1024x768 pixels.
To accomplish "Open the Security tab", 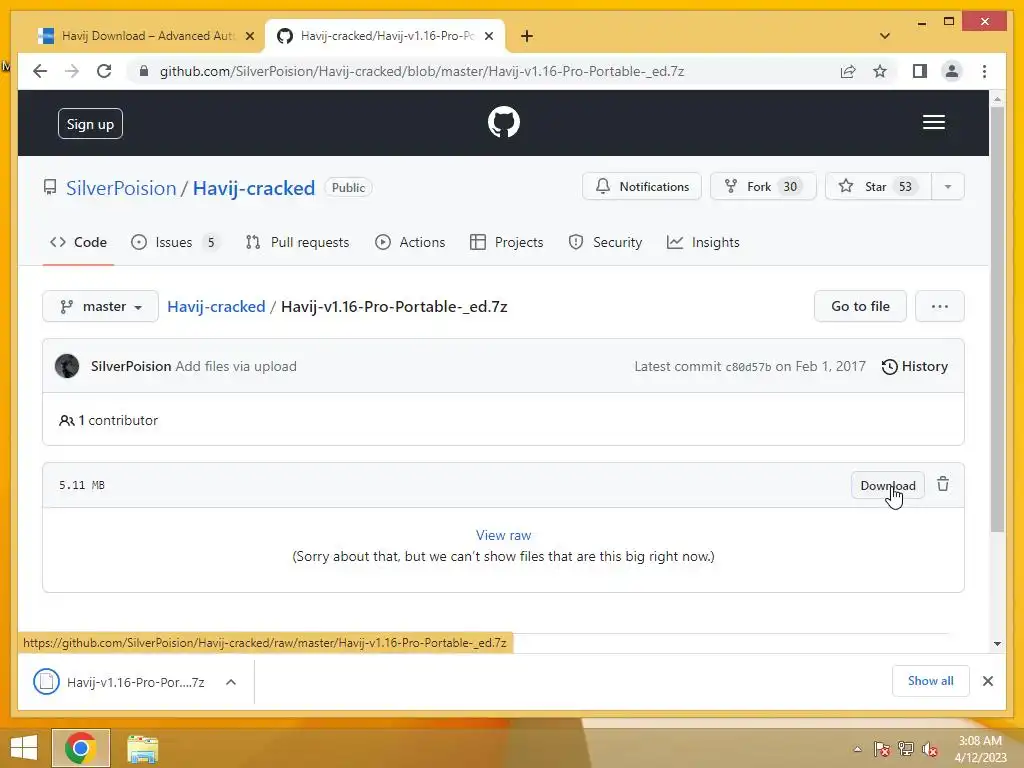I will pos(605,242).
